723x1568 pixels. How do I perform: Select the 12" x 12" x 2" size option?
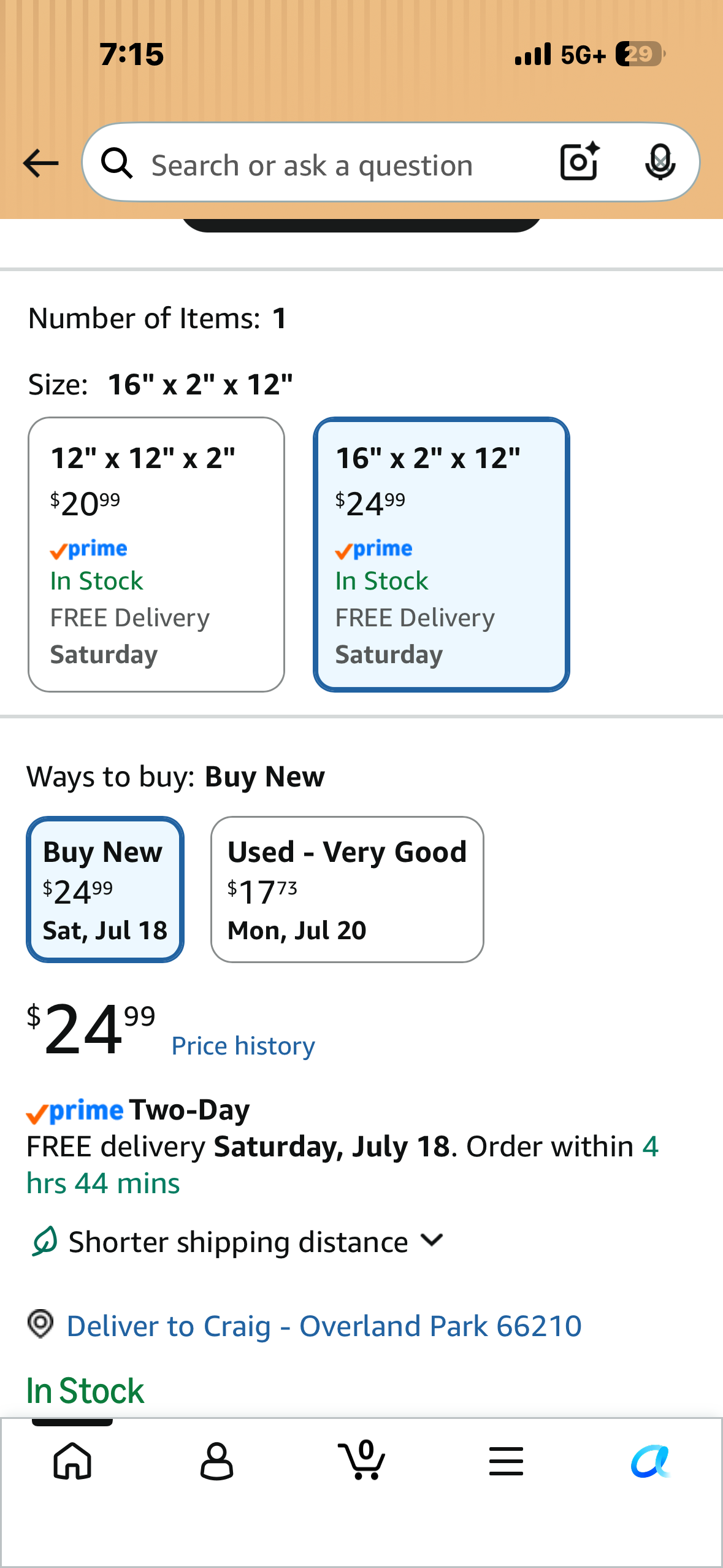click(x=156, y=555)
